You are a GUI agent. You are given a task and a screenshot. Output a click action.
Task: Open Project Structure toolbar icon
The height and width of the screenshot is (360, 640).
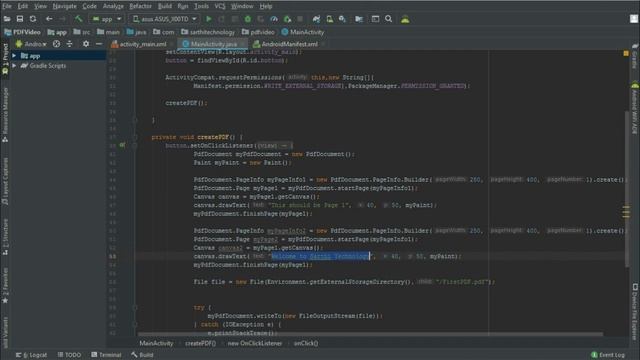(359, 19)
